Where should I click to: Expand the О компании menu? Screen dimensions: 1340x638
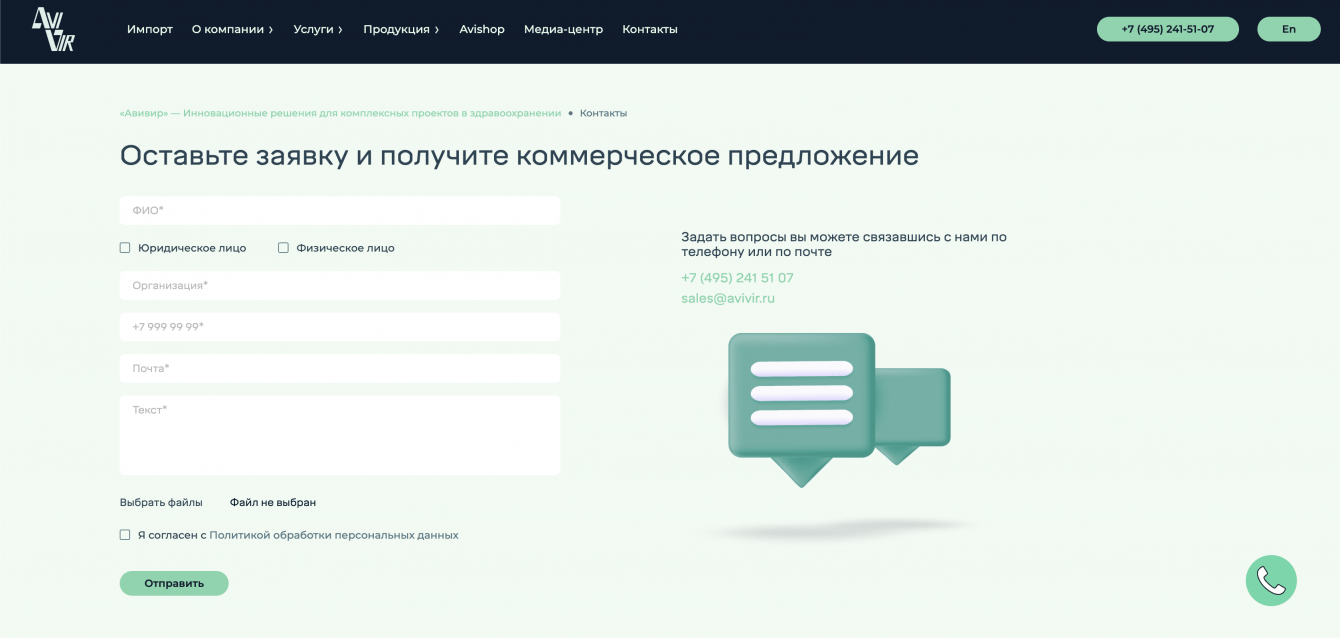point(232,29)
